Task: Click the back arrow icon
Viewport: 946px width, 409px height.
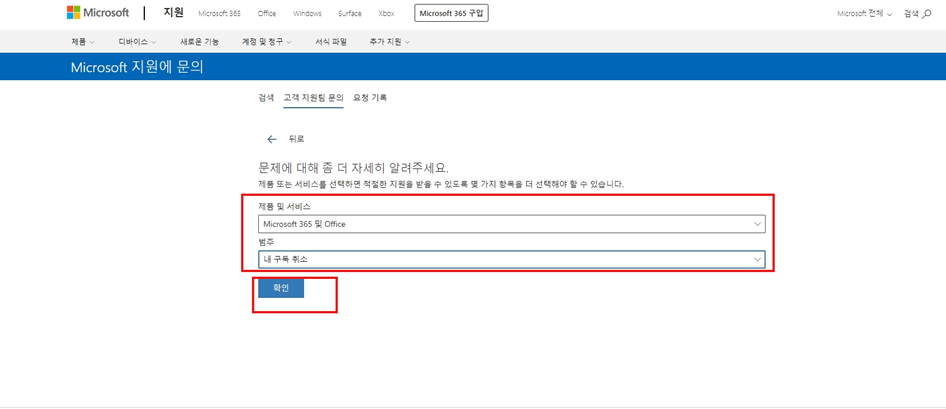Action: point(272,139)
